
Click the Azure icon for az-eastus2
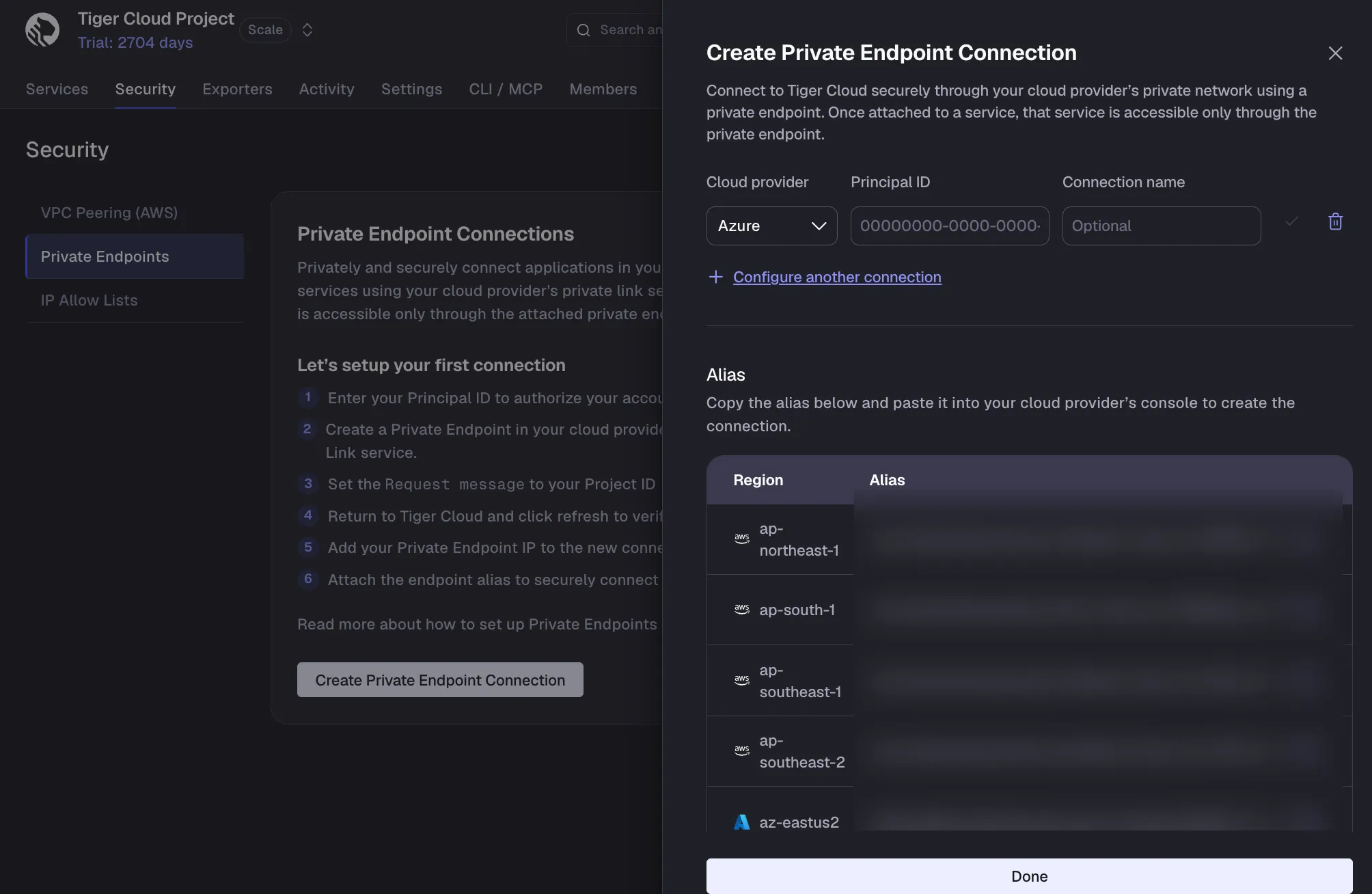click(741, 822)
